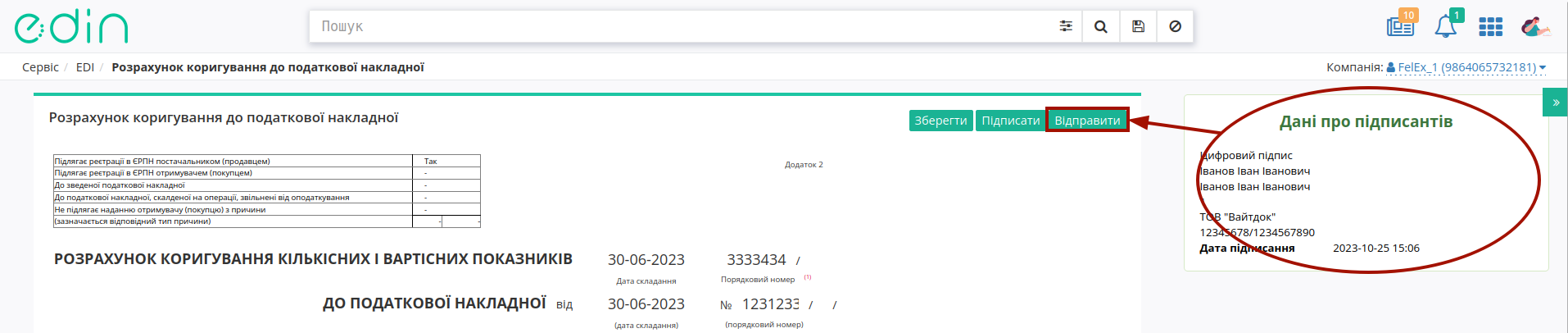
Task: Open the user profile avatar
Action: point(1534,26)
